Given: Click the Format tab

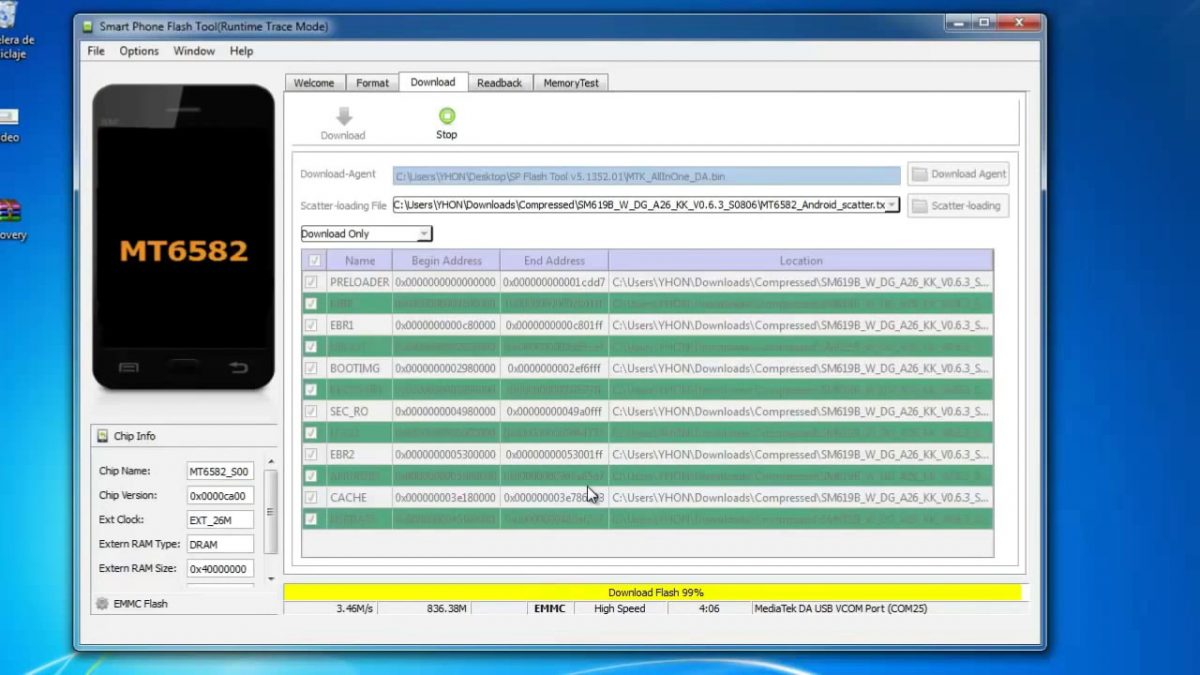Looking at the screenshot, I should coord(371,82).
